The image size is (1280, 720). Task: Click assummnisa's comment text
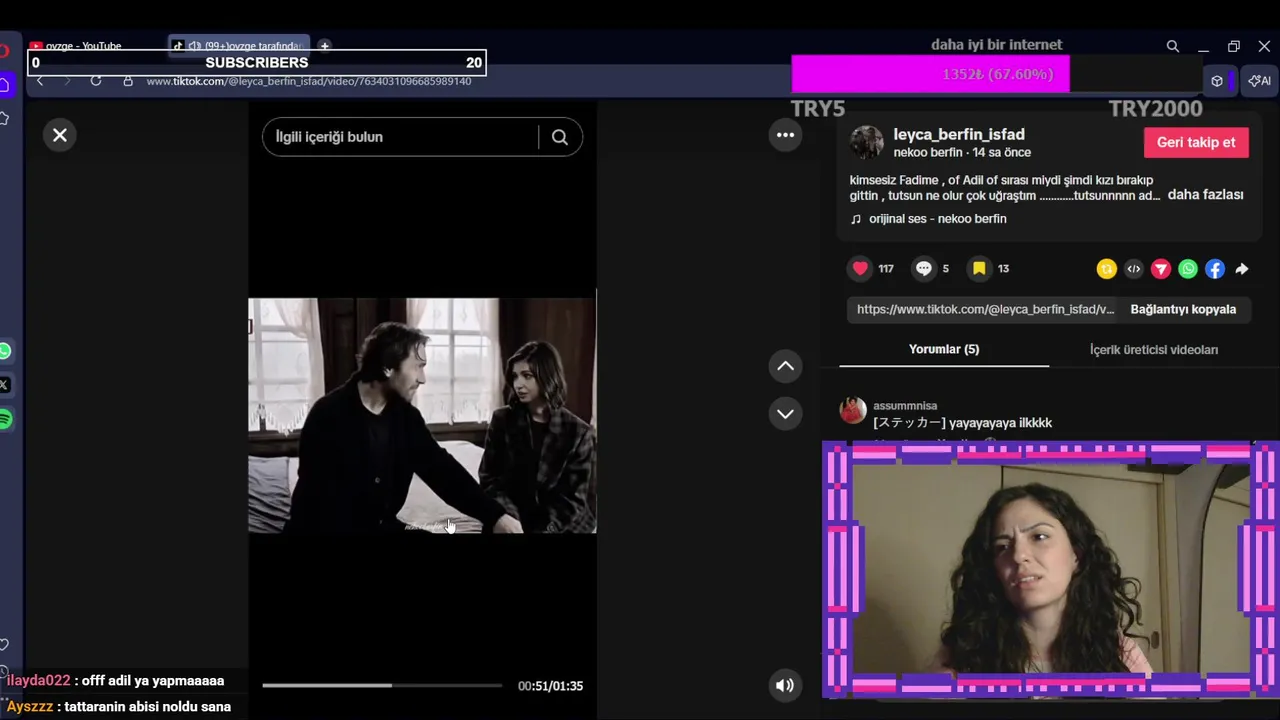coord(963,423)
